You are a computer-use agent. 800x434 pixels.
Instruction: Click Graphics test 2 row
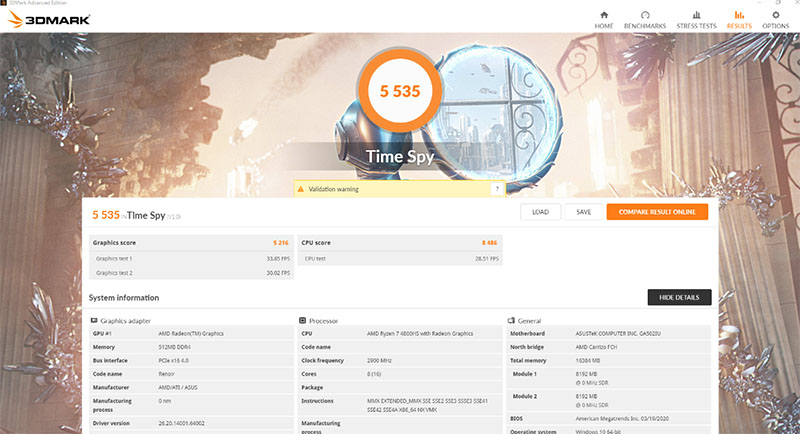(191, 273)
